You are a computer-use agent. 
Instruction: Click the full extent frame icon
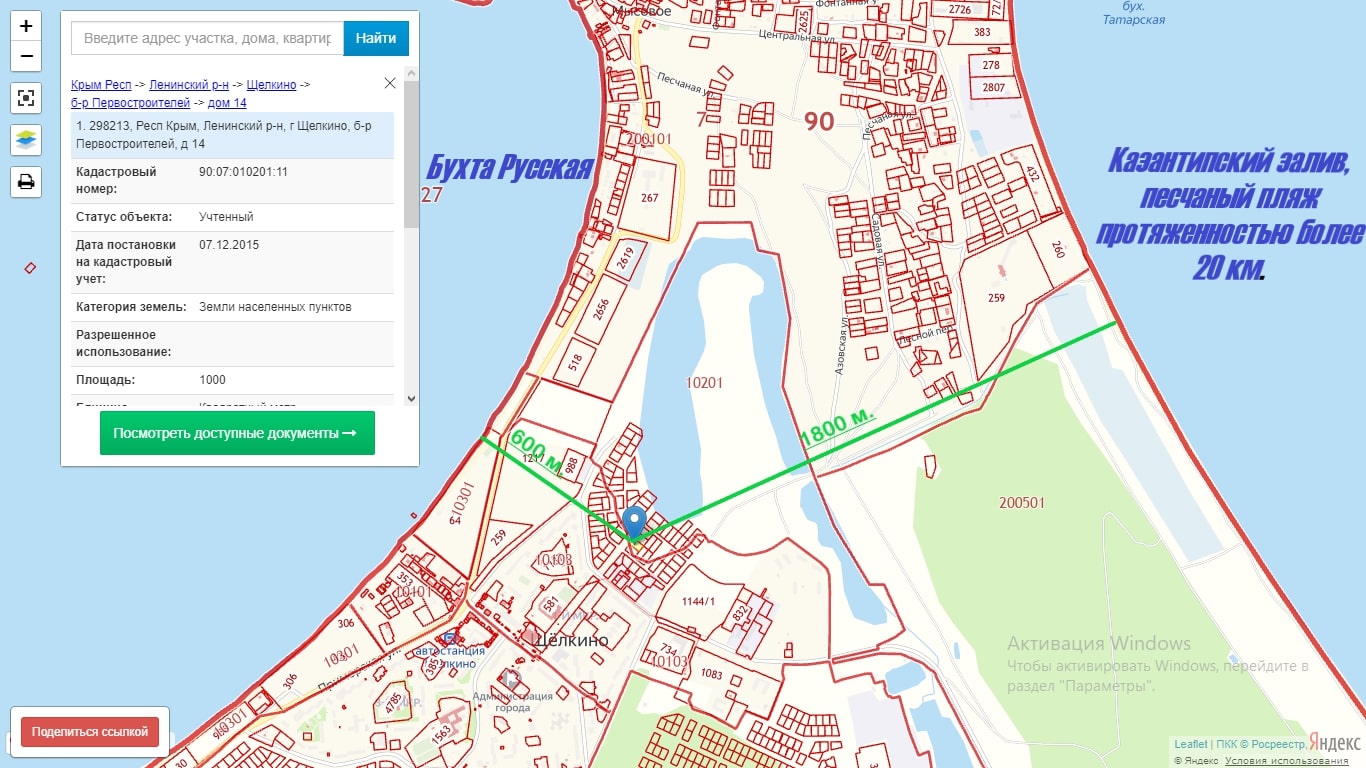pos(26,98)
